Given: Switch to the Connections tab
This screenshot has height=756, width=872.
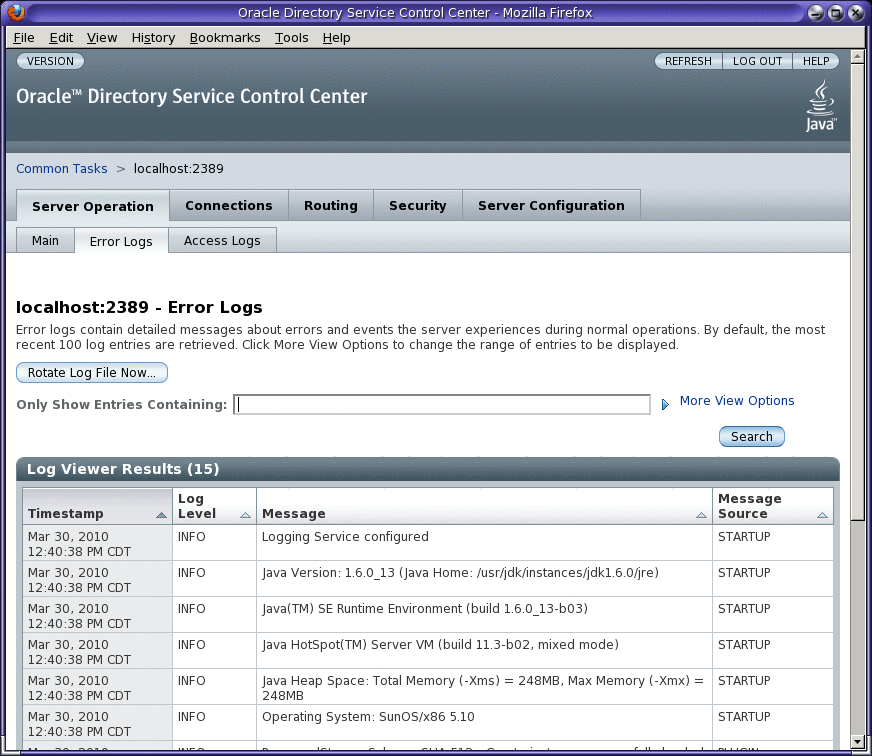Looking at the screenshot, I should click(x=228, y=205).
